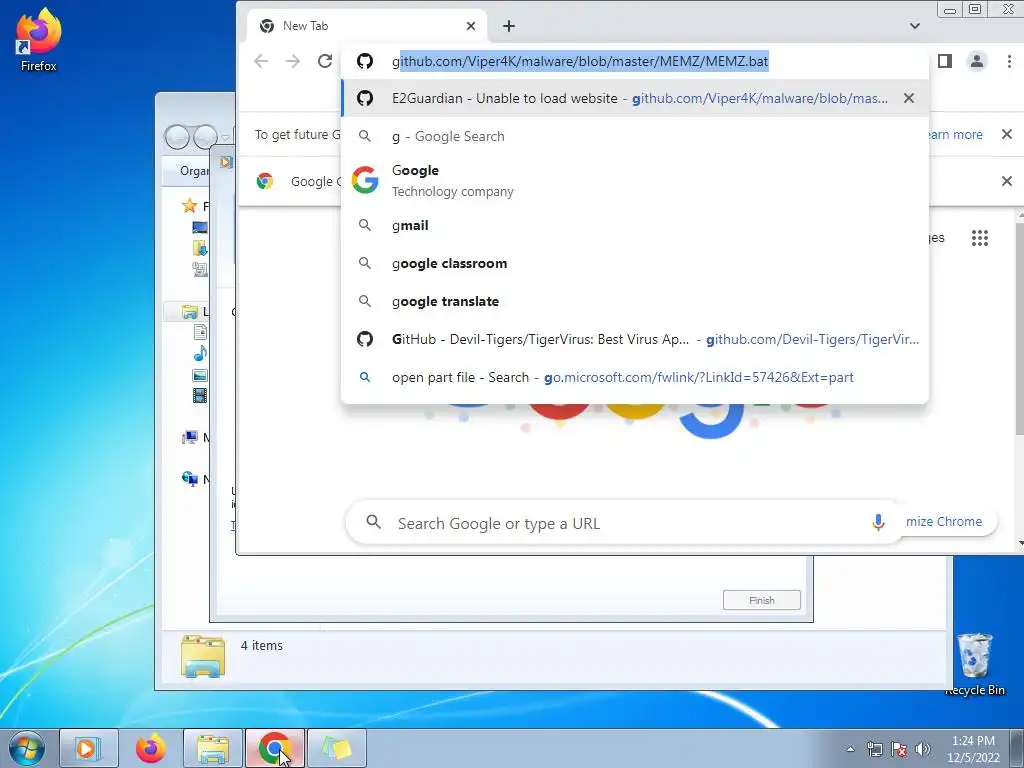The height and width of the screenshot is (768, 1024).
Task: Open the 'open part file' suggestion
Action: [x=635, y=377]
